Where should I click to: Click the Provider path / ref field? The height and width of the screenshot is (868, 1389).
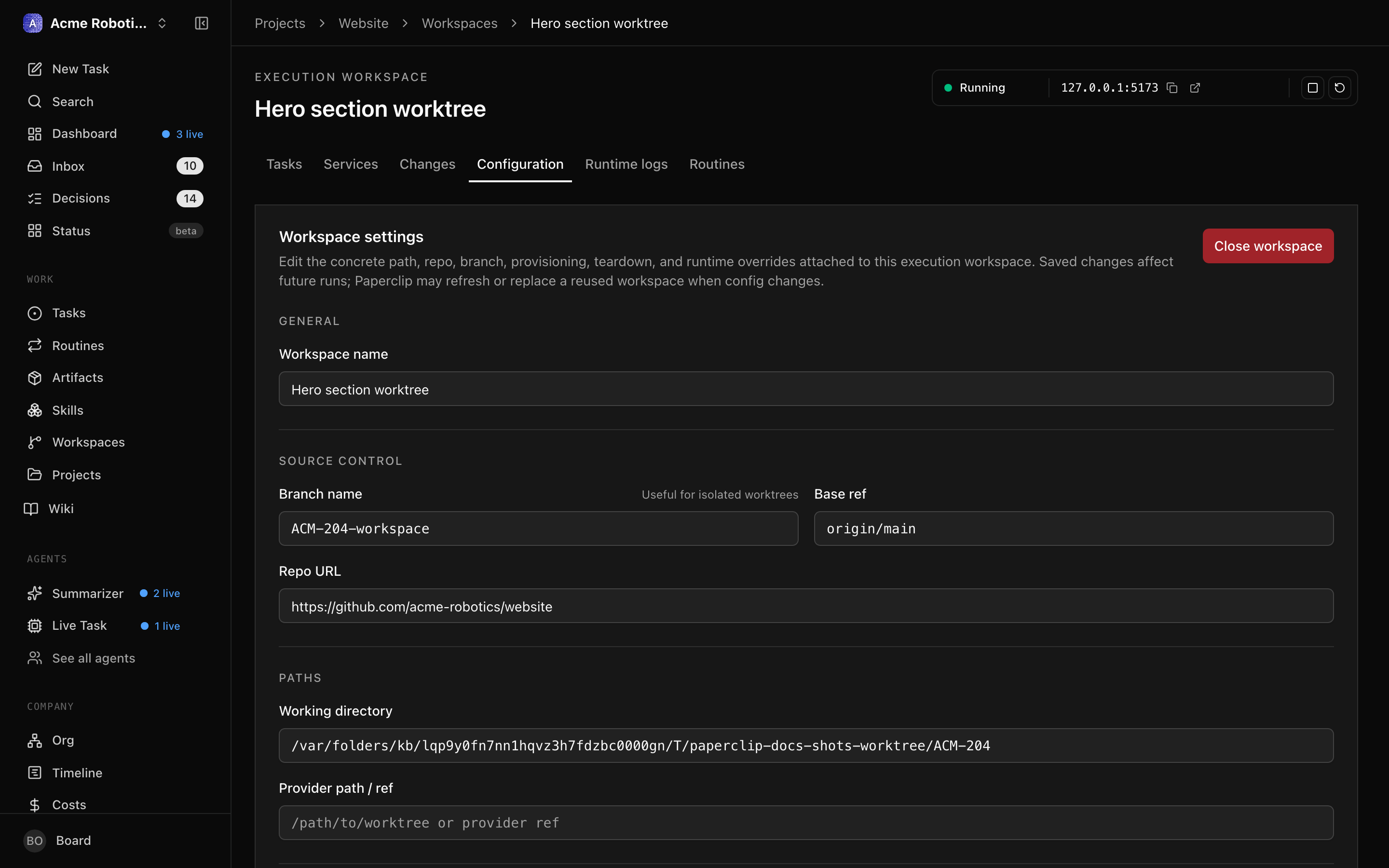(806, 823)
